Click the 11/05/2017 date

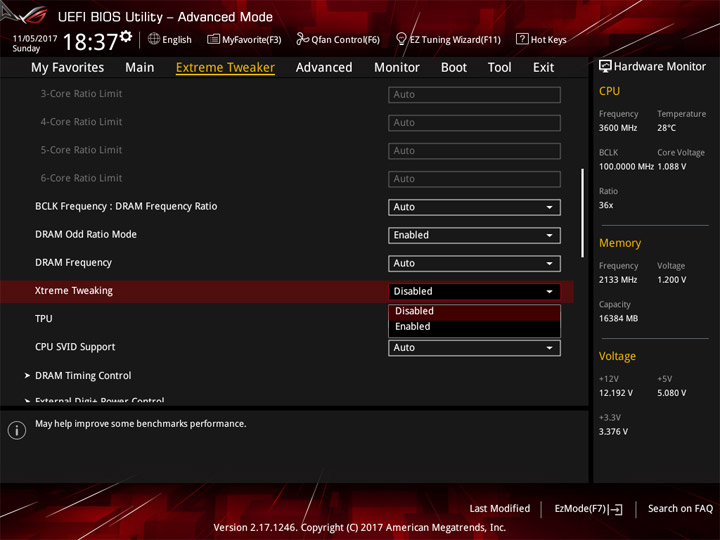click(35, 39)
